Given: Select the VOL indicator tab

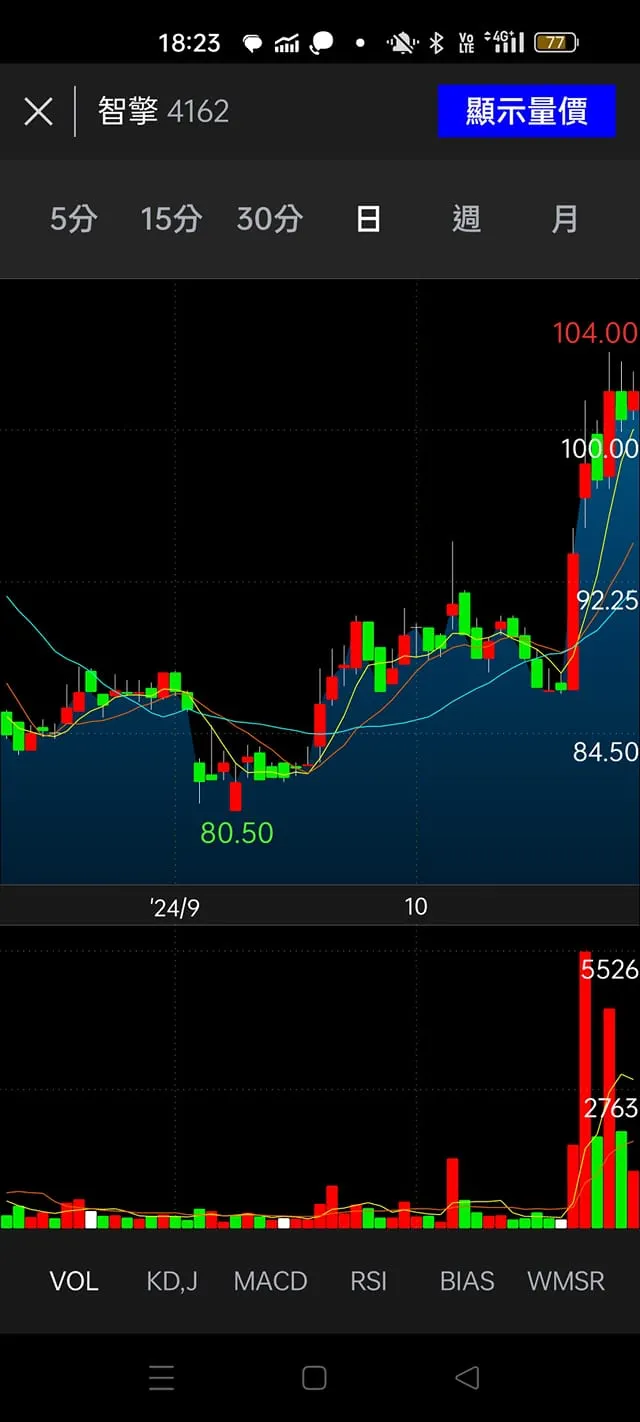Looking at the screenshot, I should coord(74,1281).
